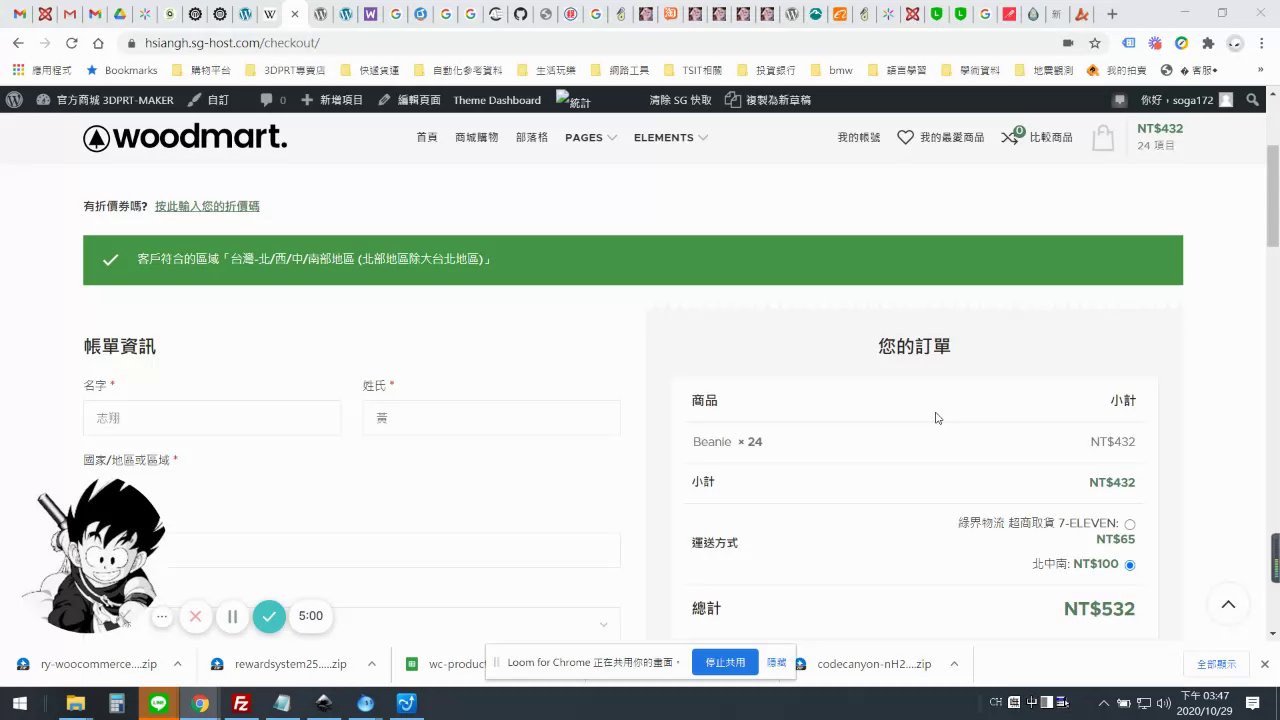
Task: Bookmark this page with the star
Action: [x=1095, y=43]
